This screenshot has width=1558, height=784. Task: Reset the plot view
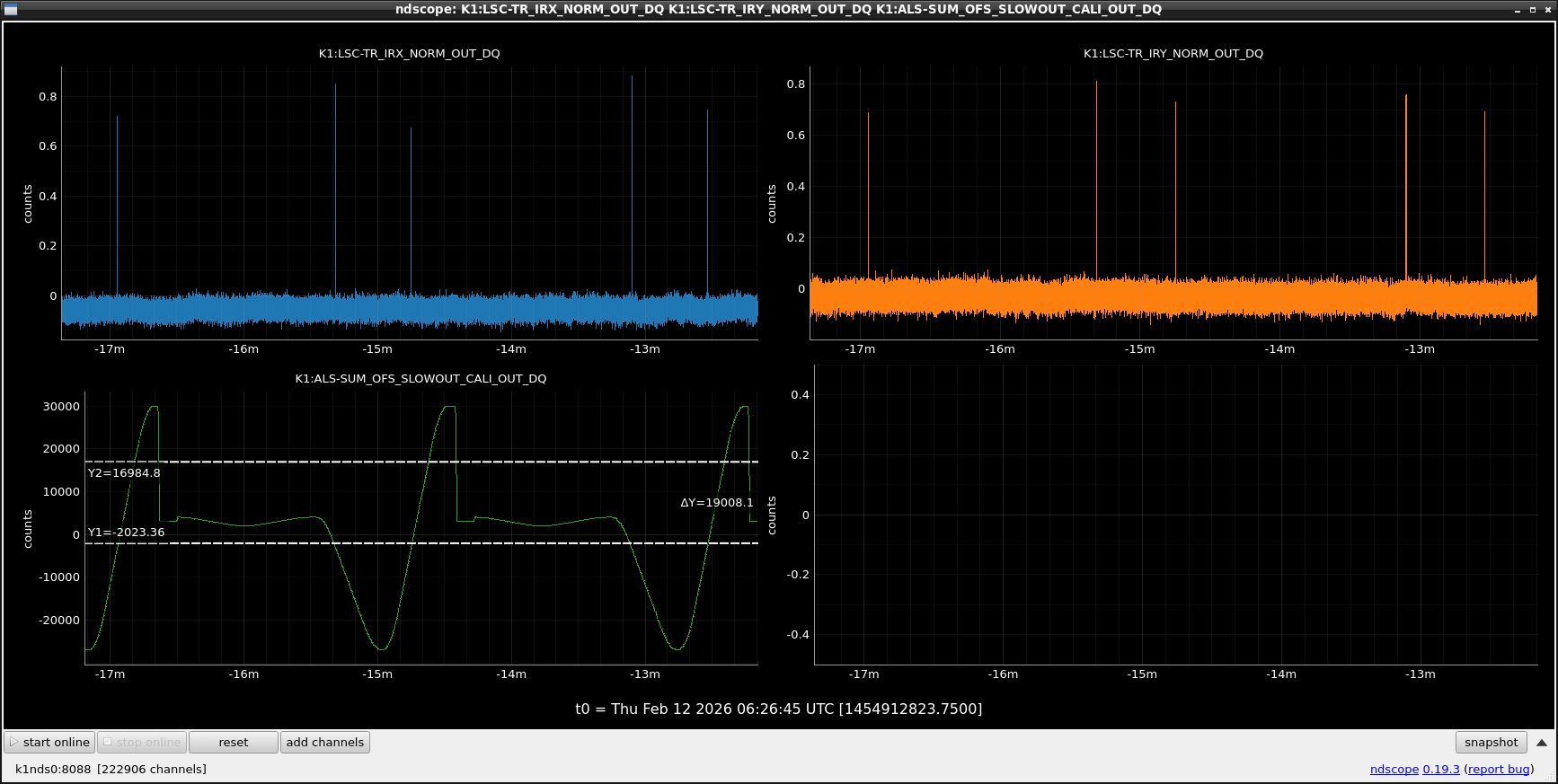coord(234,742)
